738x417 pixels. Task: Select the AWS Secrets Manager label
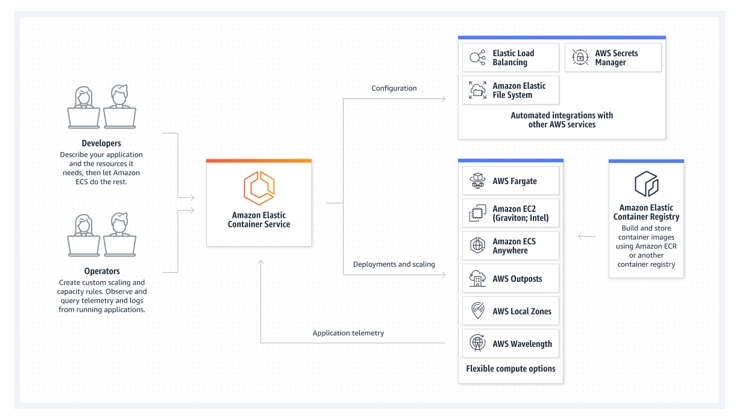coord(616,58)
